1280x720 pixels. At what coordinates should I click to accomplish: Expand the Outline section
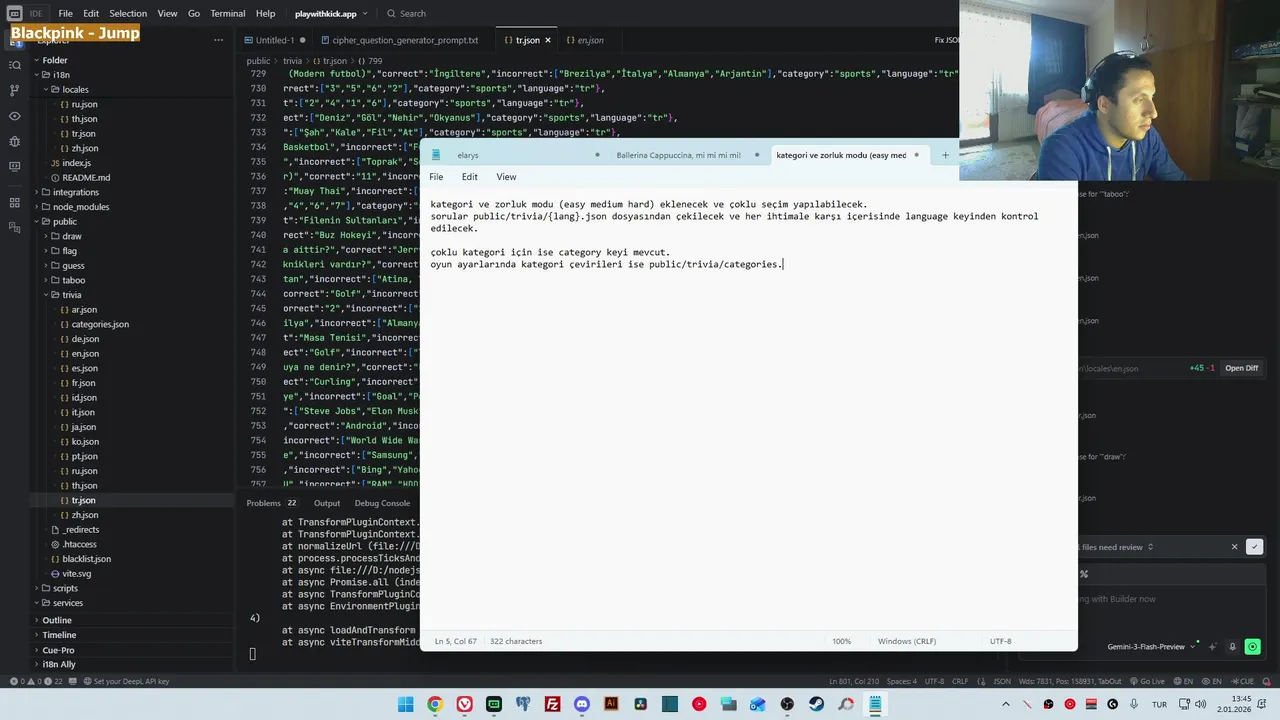click(57, 620)
